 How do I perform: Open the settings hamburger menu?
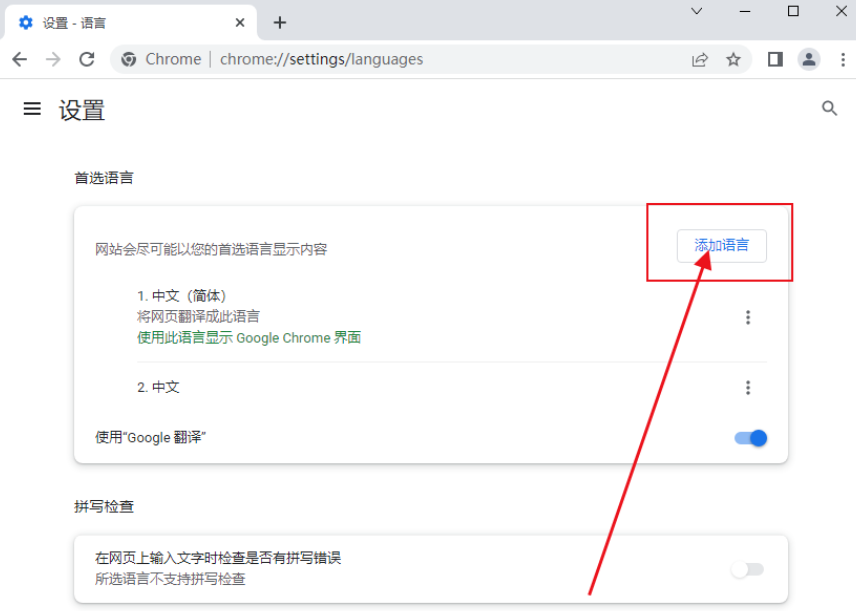click(32, 109)
